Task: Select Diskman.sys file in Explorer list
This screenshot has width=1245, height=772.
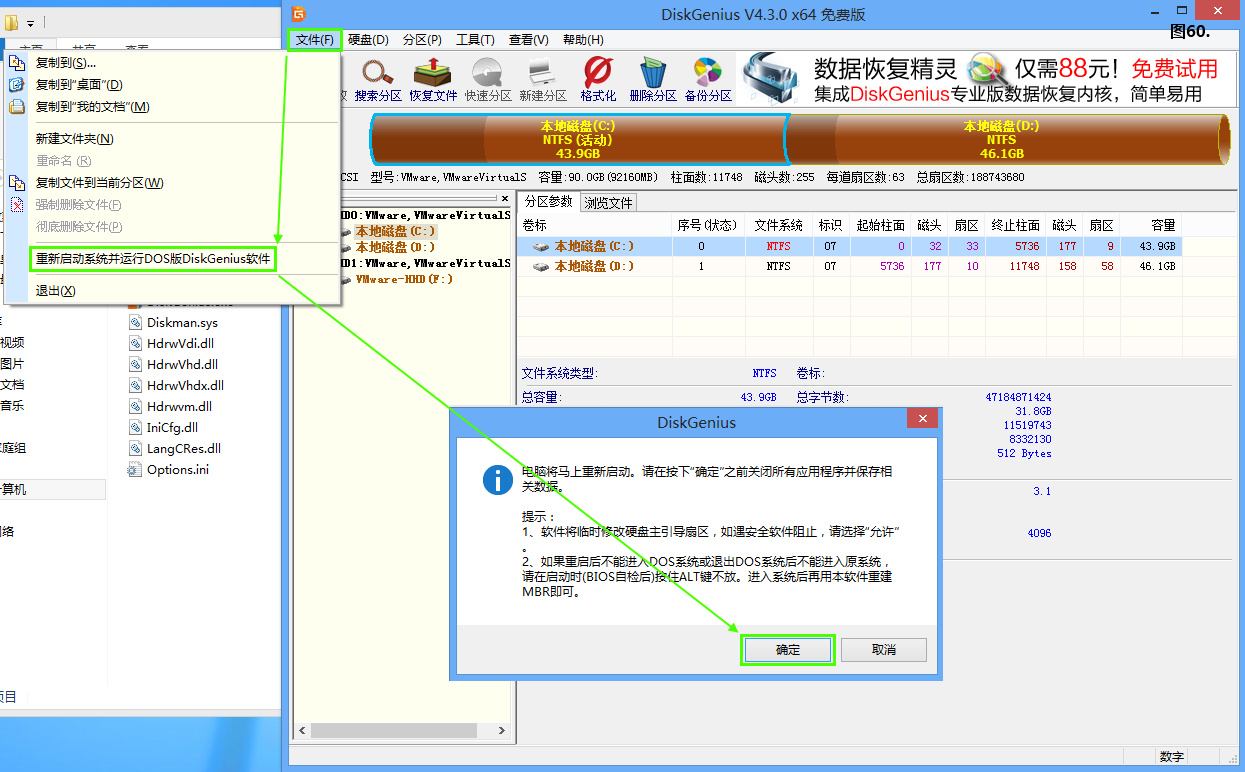Action: [182, 323]
